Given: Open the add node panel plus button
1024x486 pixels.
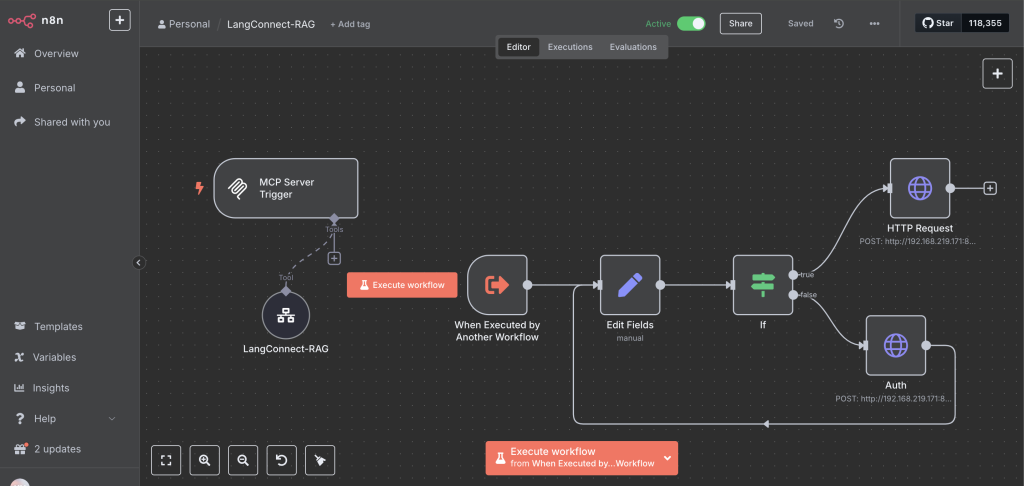Looking at the screenshot, I should pyautogui.click(x=997, y=74).
